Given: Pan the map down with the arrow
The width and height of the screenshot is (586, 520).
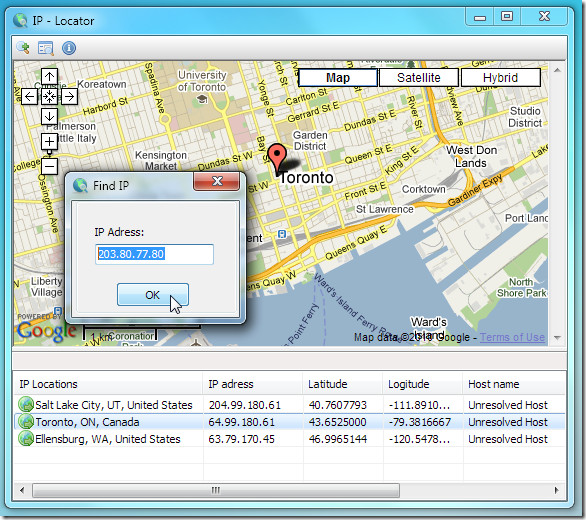Looking at the screenshot, I should (x=49, y=117).
